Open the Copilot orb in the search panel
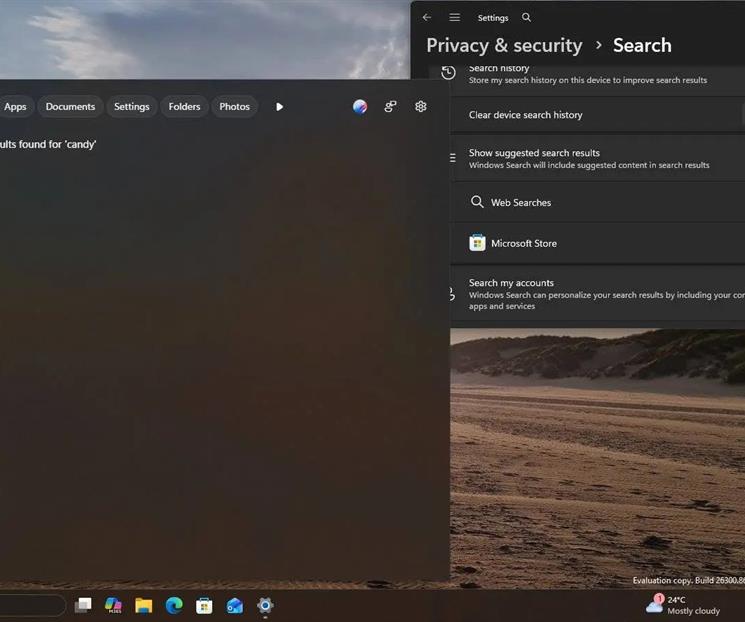745x622 pixels. point(360,106)
